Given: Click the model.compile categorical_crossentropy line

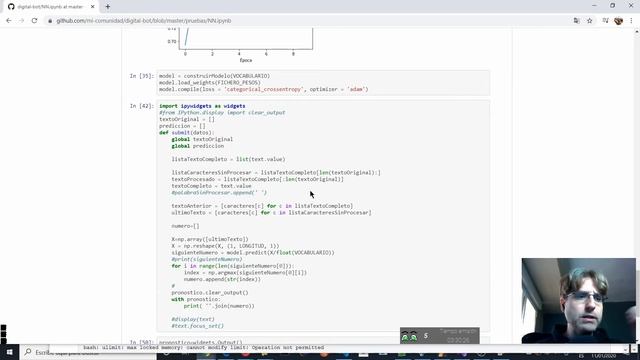Looking at the screenshot, I should [263, 89].
